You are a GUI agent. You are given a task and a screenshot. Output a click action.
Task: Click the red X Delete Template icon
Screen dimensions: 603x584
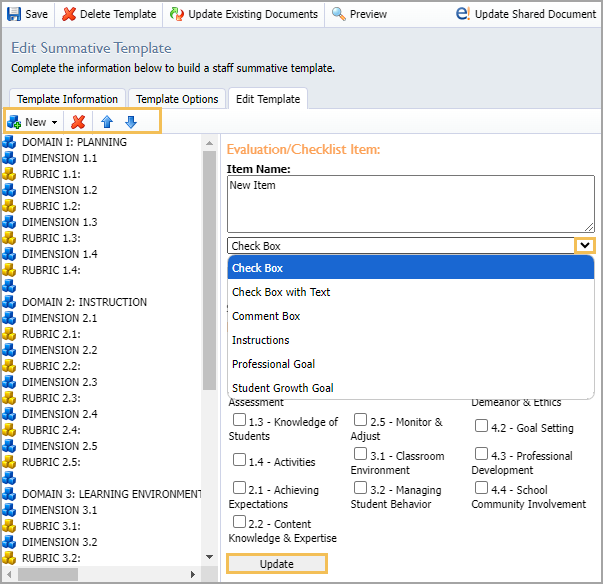pos(69,14)
